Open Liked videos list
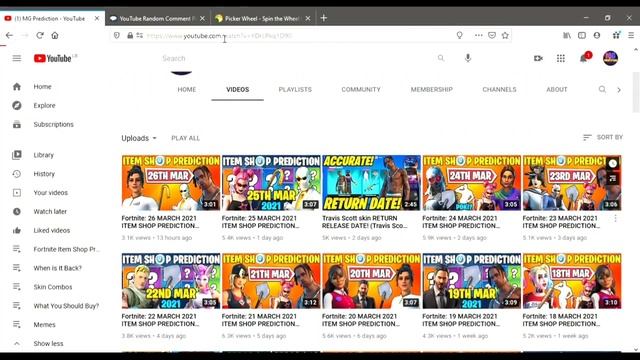 (53, 230)
